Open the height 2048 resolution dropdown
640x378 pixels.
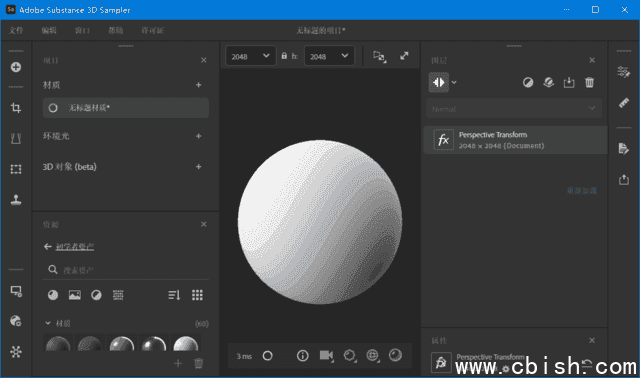[x=329, y=56]
